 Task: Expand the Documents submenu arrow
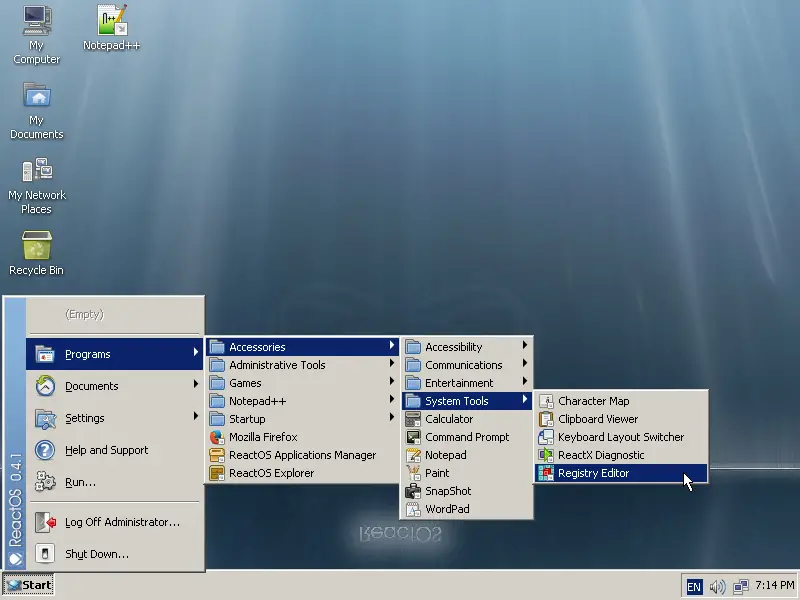tap(195, 384)
